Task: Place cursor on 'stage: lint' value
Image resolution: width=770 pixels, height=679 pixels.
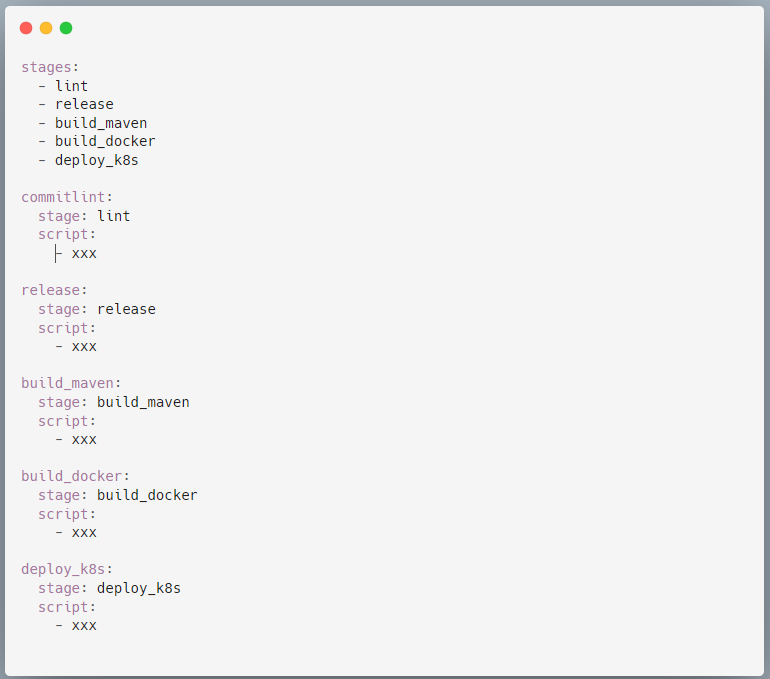Action: [114, 216]
